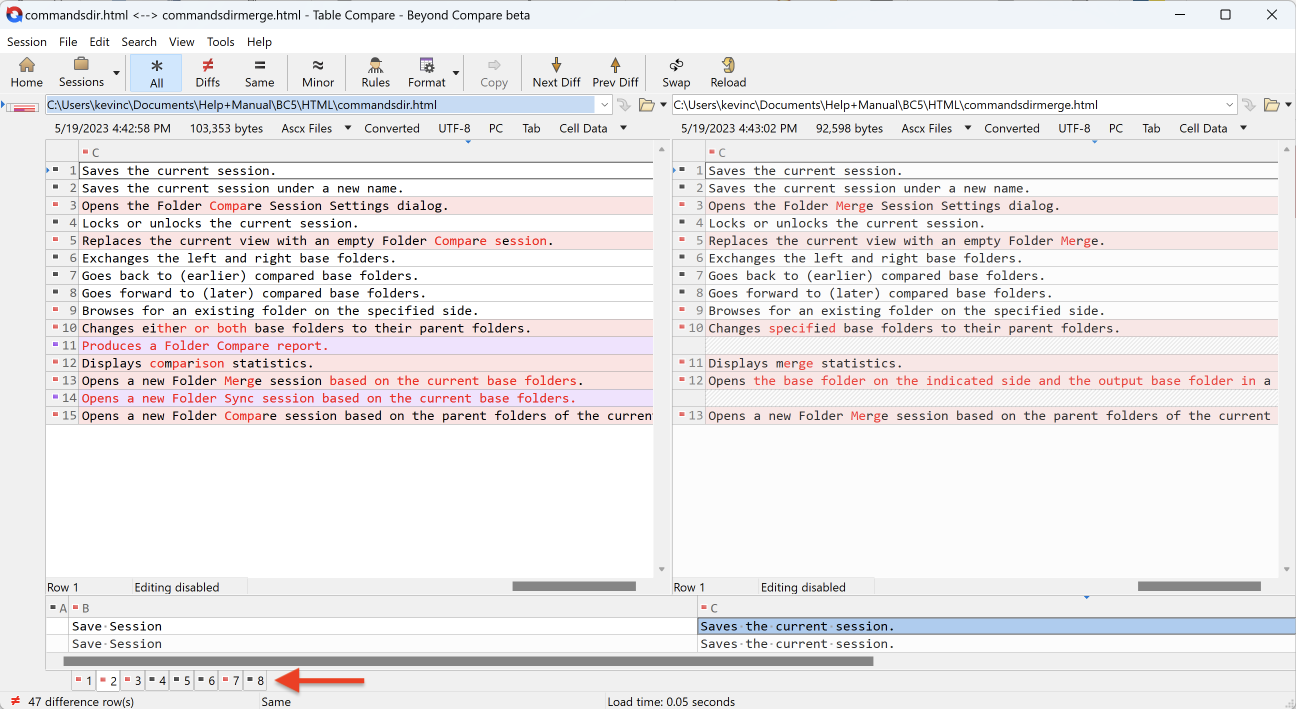This screenshot has height=709, width=1296.
Task: Select column tab 2
Action: point(109,680)
